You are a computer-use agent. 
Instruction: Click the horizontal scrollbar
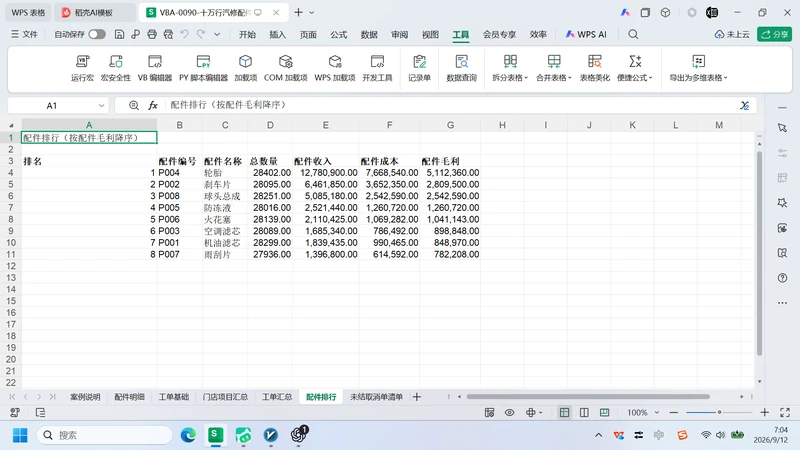588,396
